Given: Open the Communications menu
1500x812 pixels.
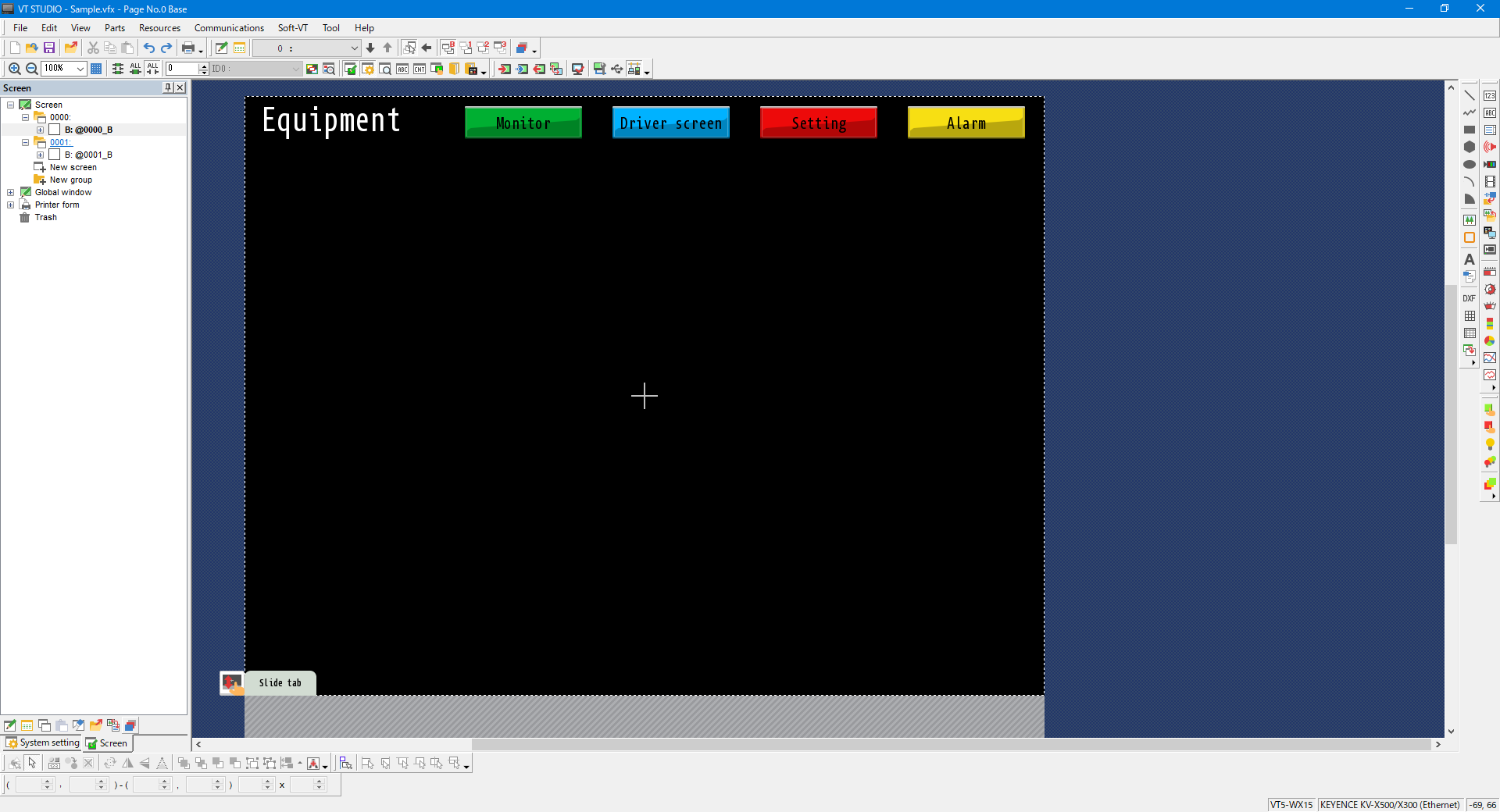Looking at the screenshot, I should tap(229, 28).
